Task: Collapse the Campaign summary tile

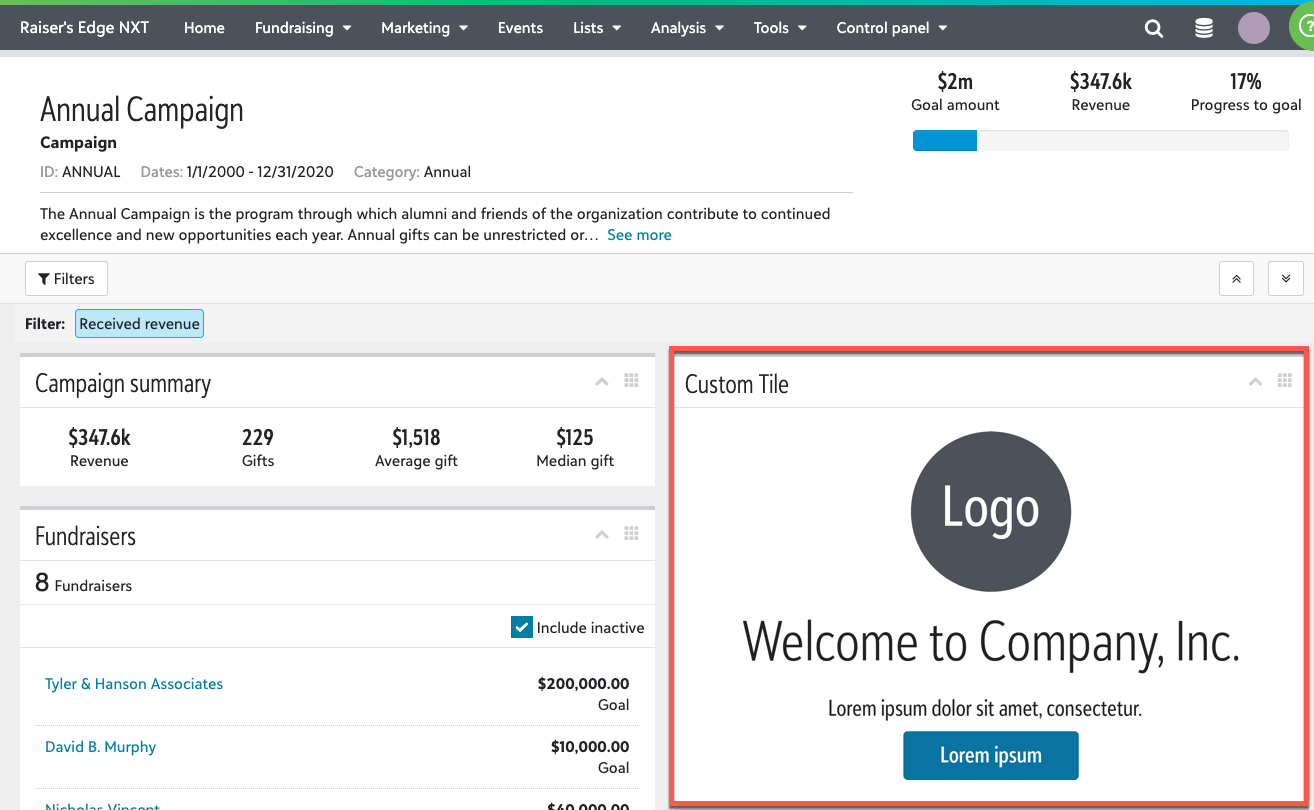Action: pos(602,382)
